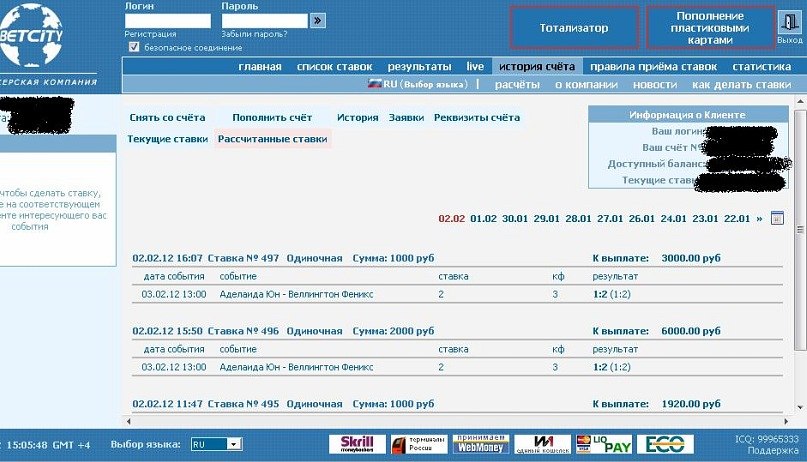
Task: Select date 29.01 in history
Action: (547, 219)
